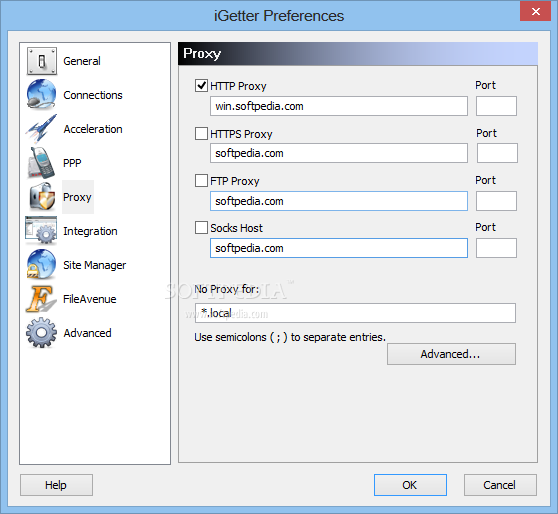
Task: Click the Cancel button
Action: 500,485
